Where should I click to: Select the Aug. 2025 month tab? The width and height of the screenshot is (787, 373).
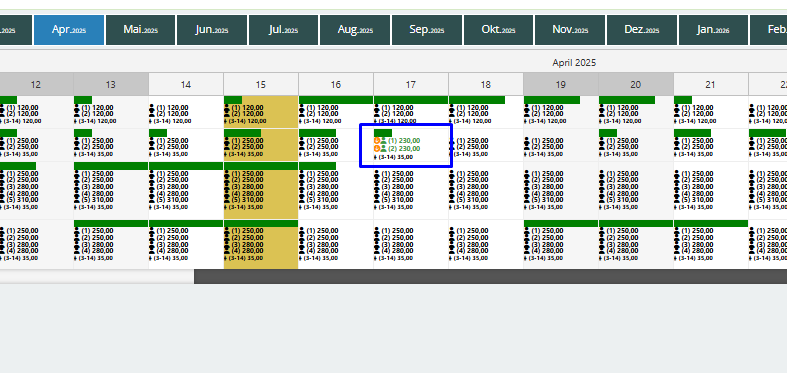click(x=355, y=30)
